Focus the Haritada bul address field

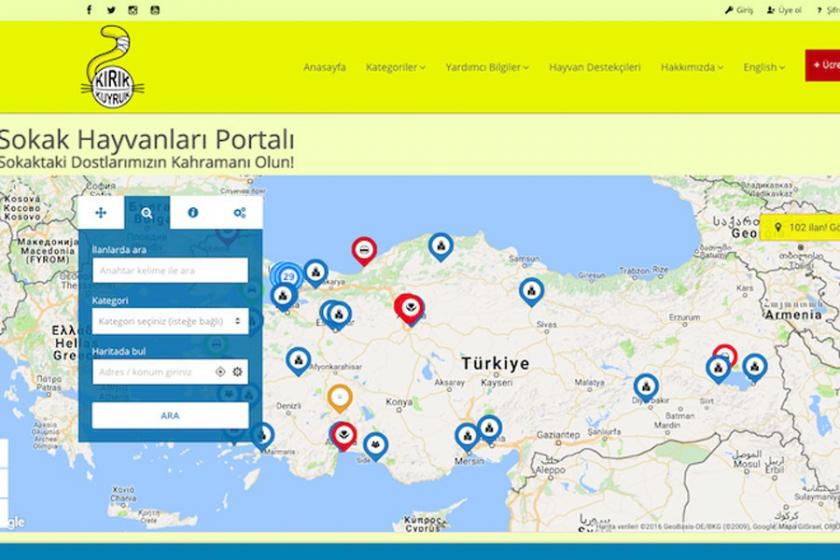pyautogui.click(x=170, y=372)
